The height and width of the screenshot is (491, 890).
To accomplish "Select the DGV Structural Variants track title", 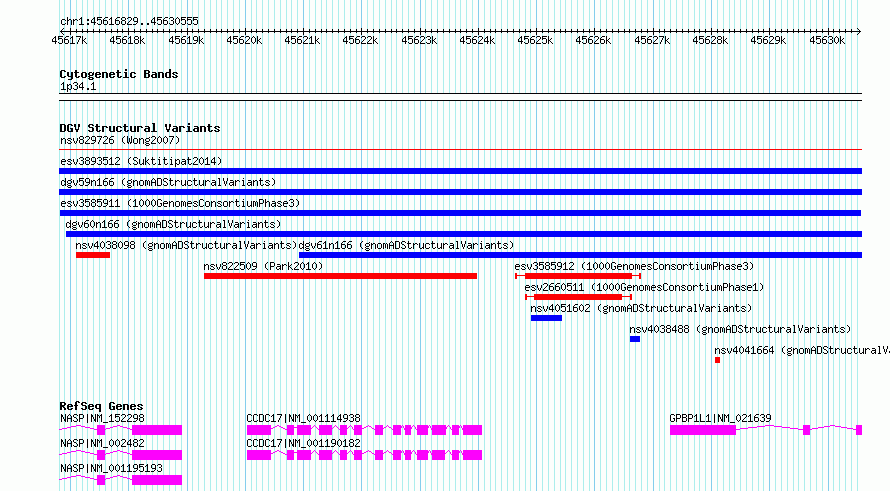I will coord(140,128).
